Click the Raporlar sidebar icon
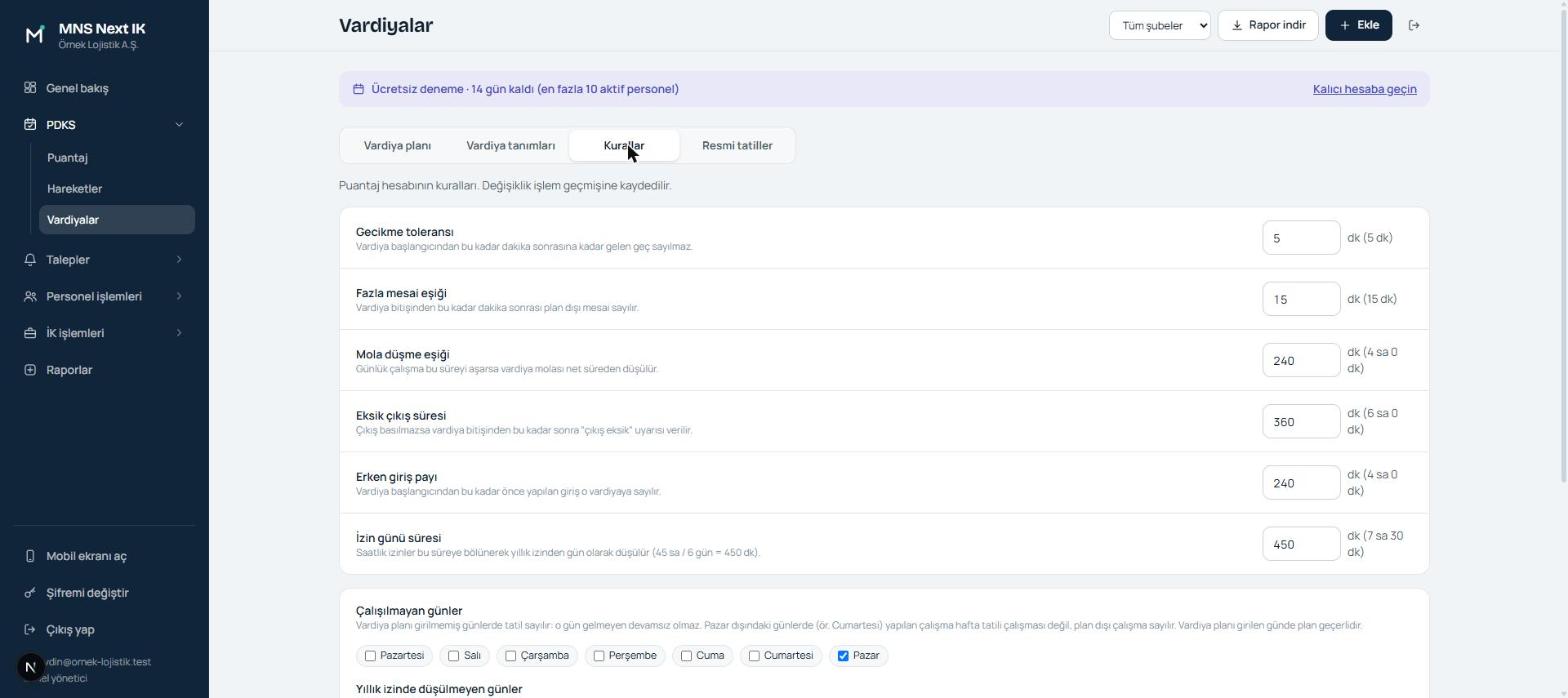The image size is (1568, 698). coord(30,370)
